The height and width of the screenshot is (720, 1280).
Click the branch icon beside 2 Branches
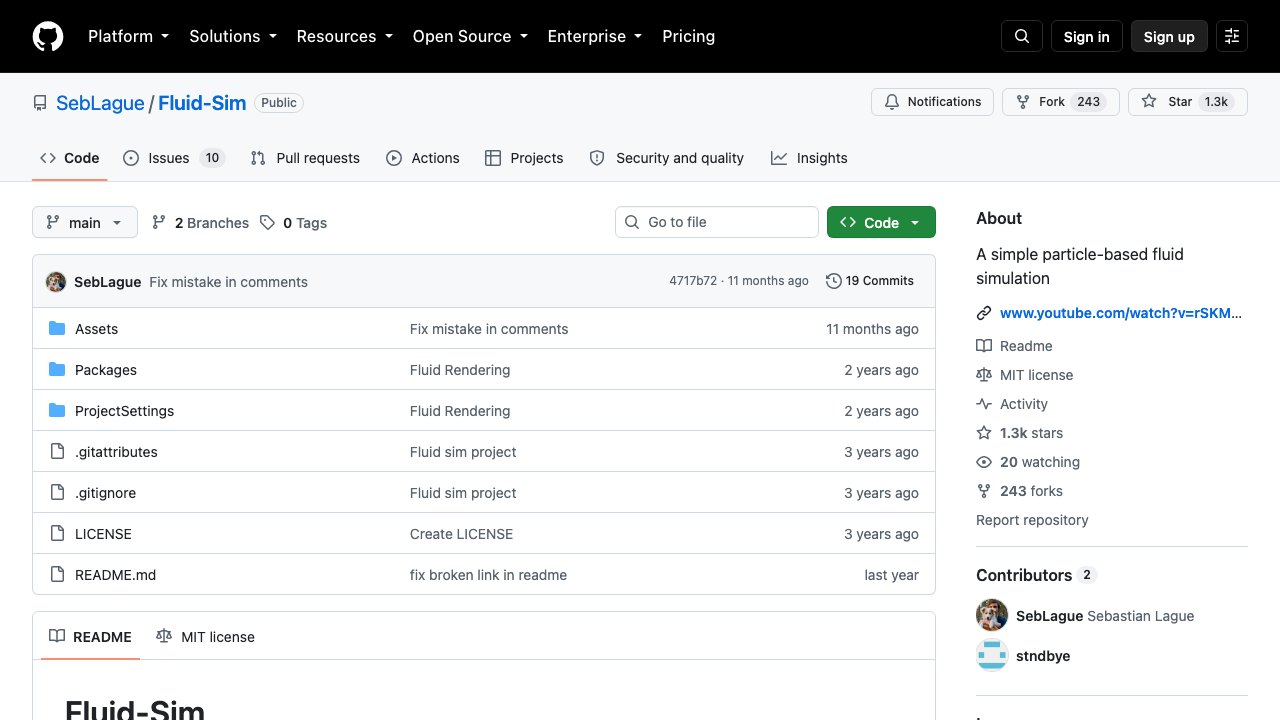159,223
